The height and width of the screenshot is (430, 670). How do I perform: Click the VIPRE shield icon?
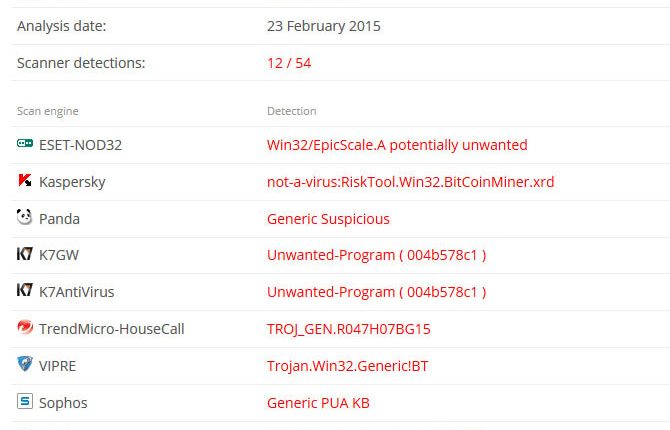tap(25, 365)
